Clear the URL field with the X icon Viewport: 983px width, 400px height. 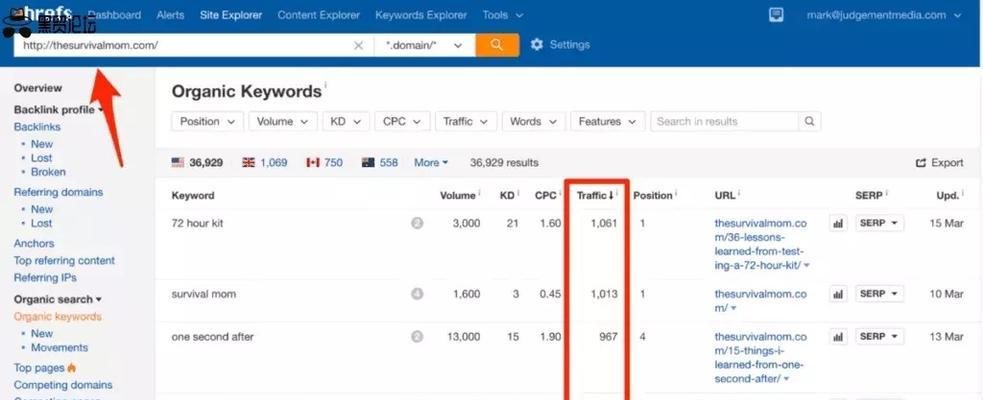tap(358, 45)
